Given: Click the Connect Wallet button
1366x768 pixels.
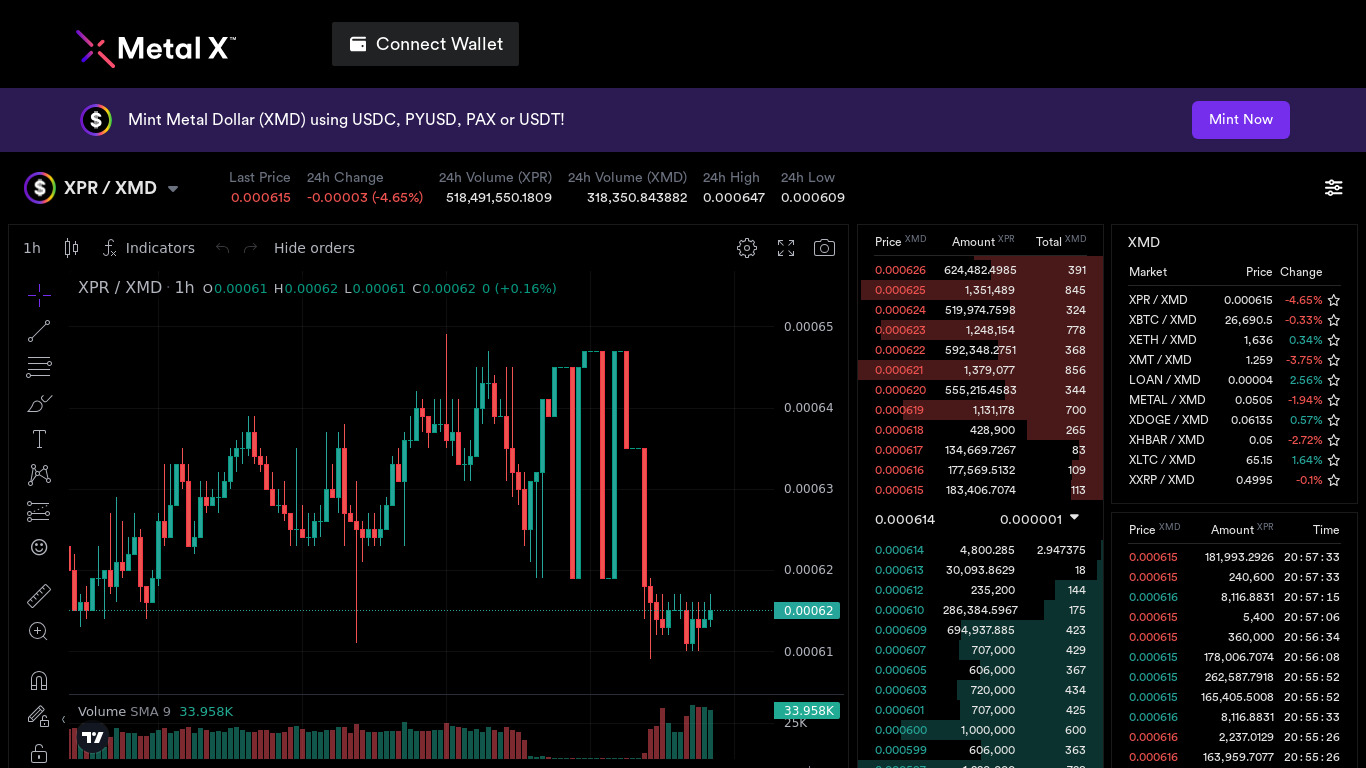Looking at the screenshot, I should pyautogui.click(x=425, y=44).
